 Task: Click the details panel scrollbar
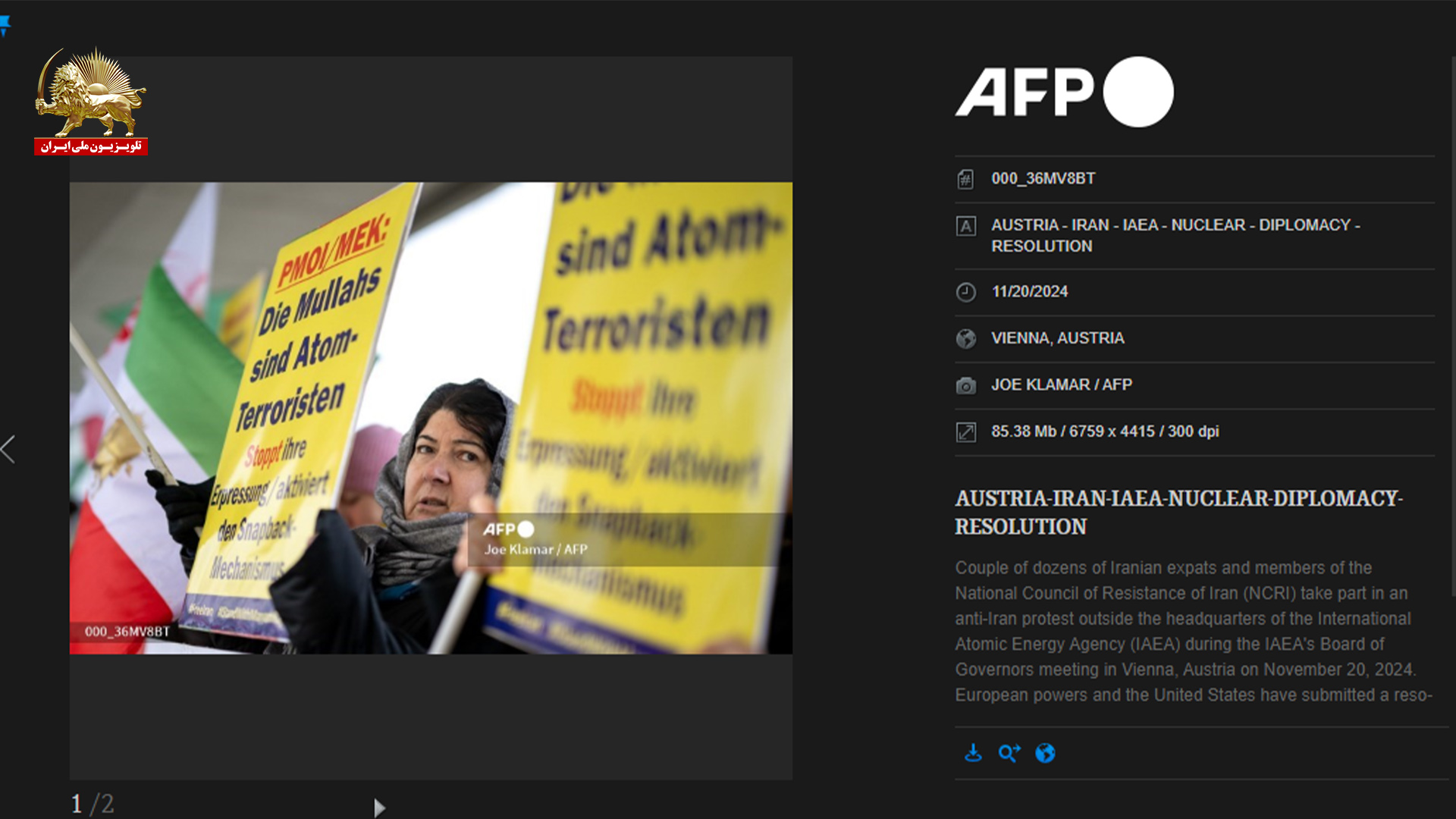click(1452, 326)
